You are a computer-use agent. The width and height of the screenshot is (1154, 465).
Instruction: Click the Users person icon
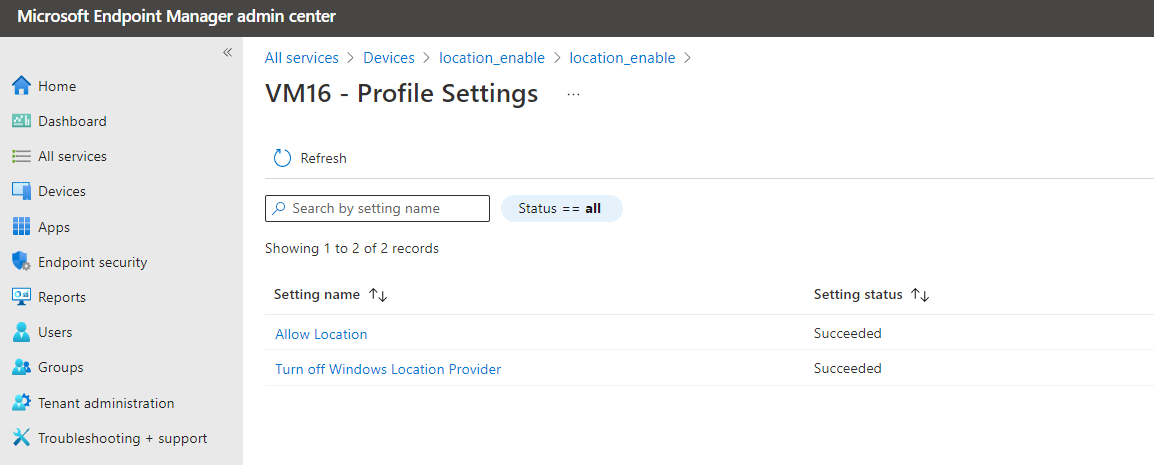pos(21,333)
